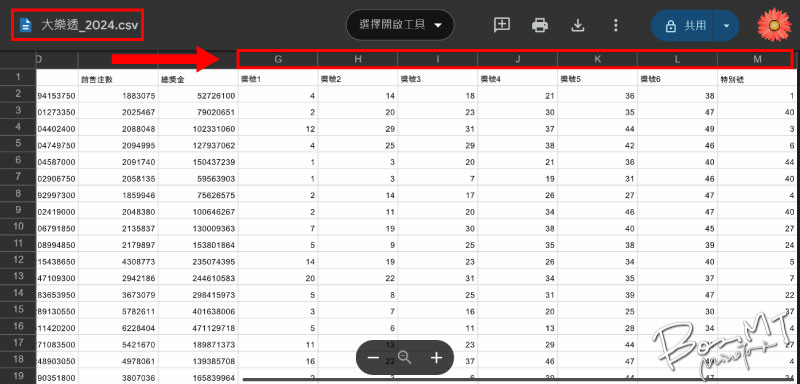Click the 獎號6 header cell
The width and height of the screenshot is (800, 384).
[678, 78]
